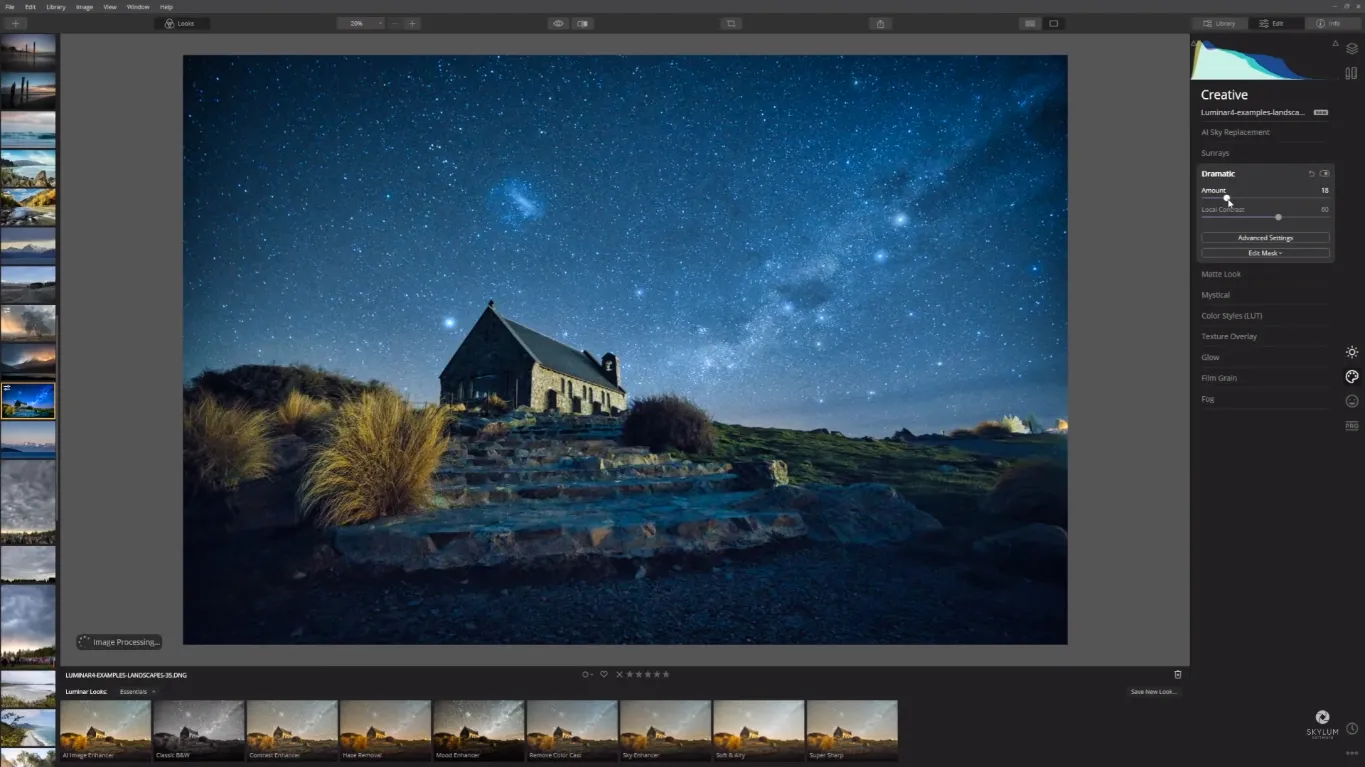Toggle Dramatic filter visibility

click(1324, 174)
